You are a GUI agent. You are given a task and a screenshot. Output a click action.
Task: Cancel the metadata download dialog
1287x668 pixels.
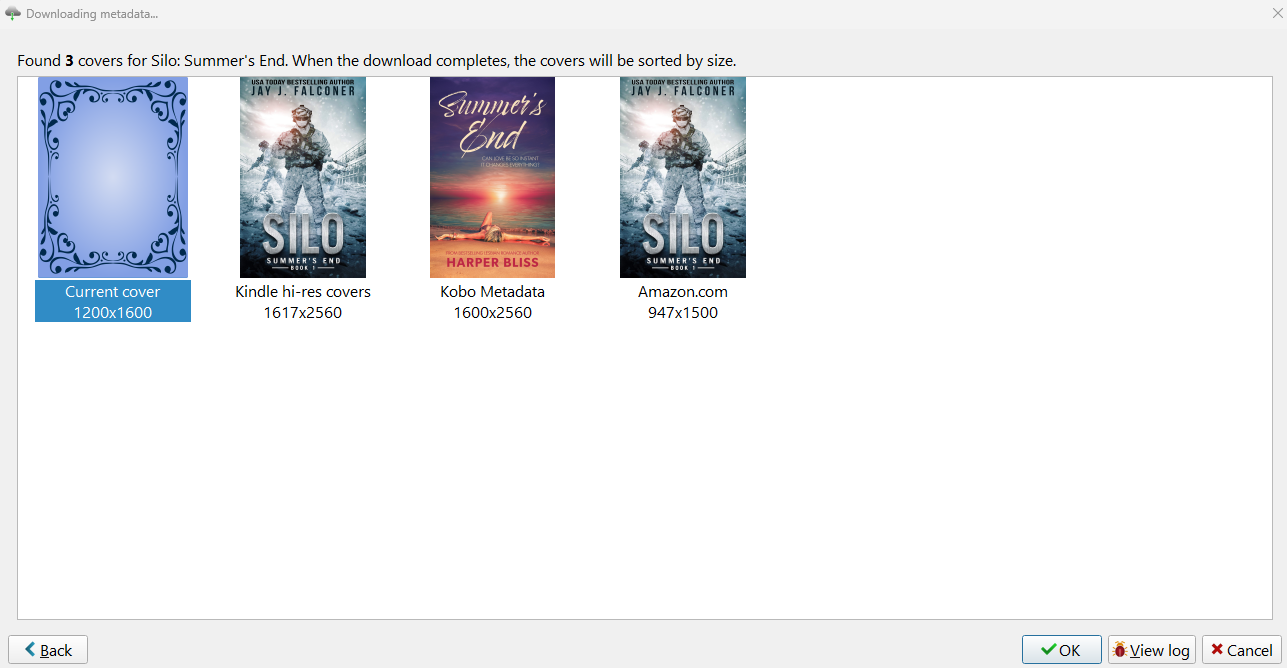click(1241, 650)
